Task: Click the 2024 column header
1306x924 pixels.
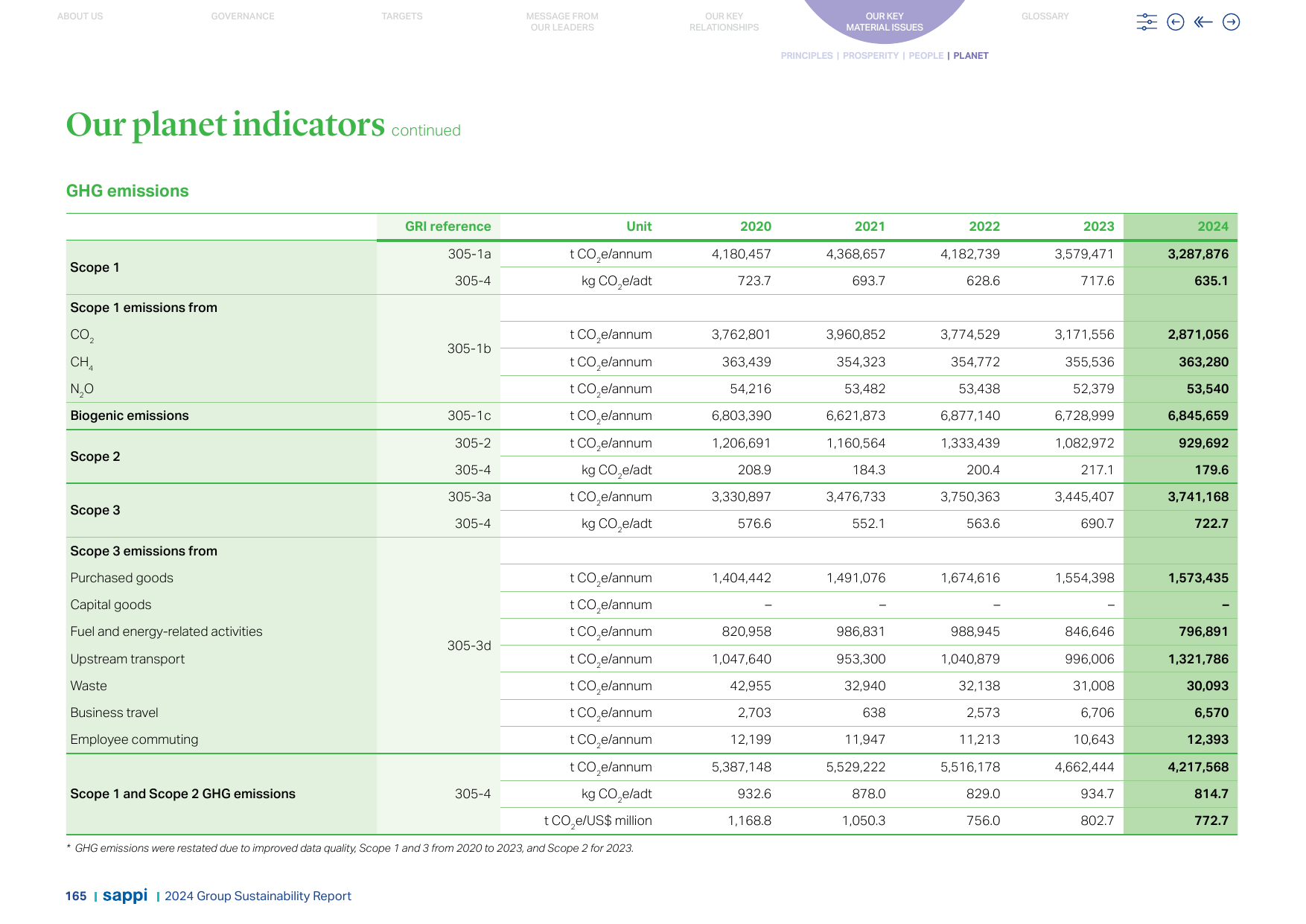Action: (1213, 226)
